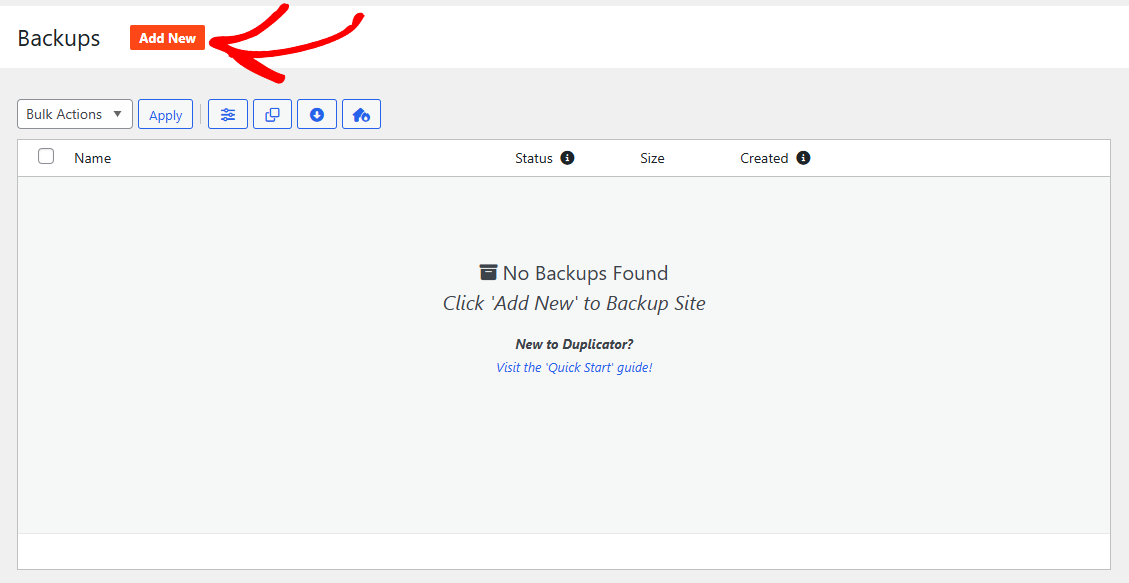Click the info icon beside Created
This screenshot has height=583, width=1129.
(803, 158)
